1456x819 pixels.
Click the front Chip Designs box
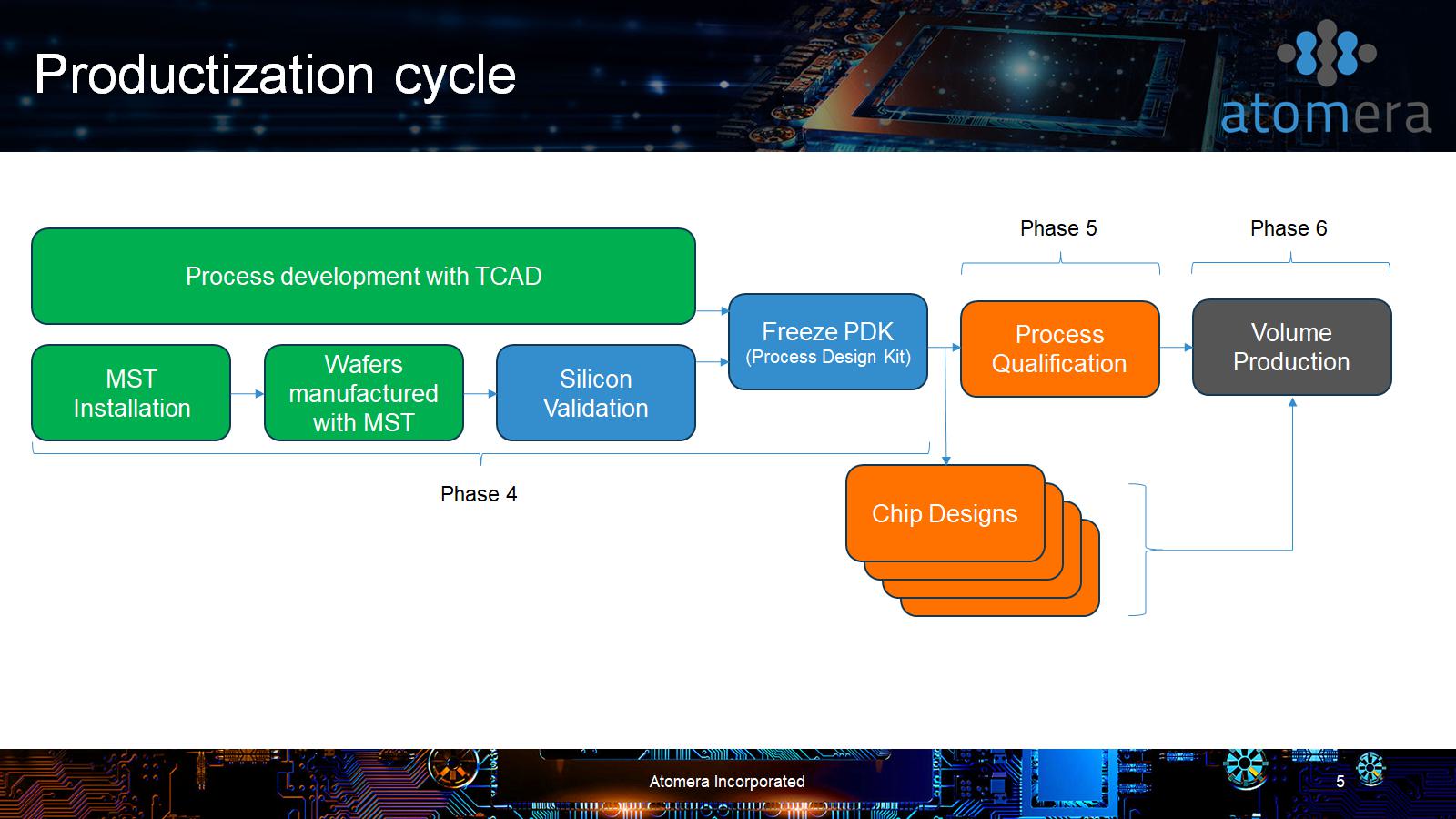(945, 513)
